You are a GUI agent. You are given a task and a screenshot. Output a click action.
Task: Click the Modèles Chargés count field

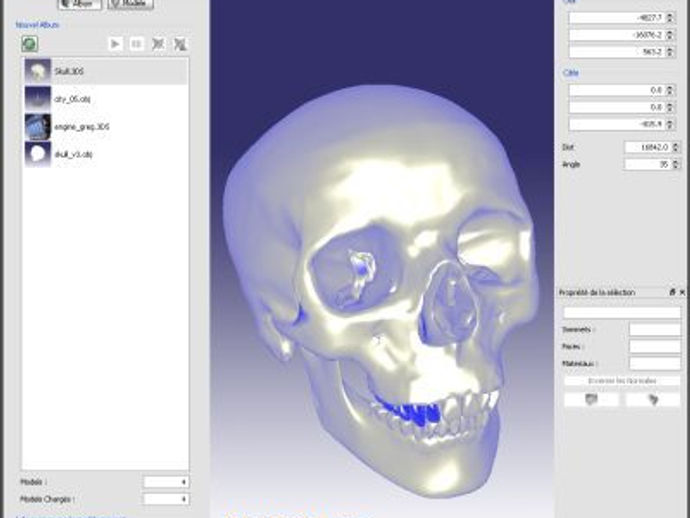[x=166, y=499]
